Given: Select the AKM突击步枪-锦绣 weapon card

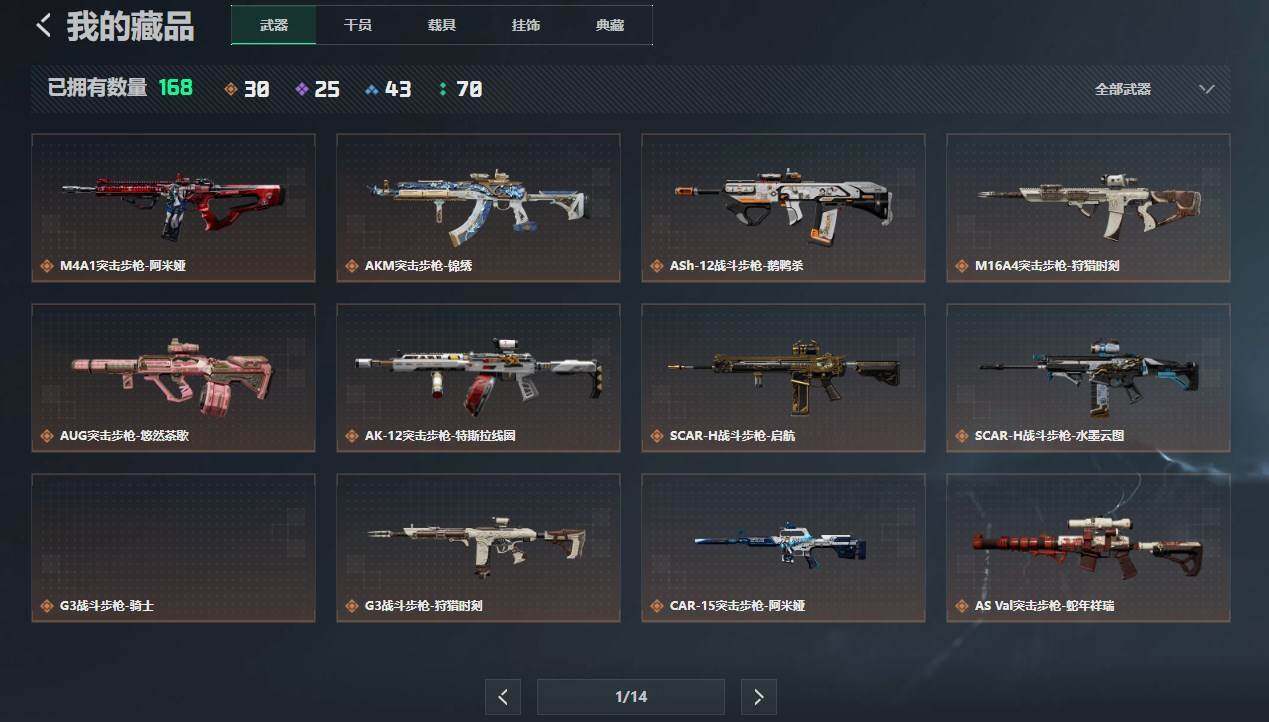Looking at the screenshot, I should click(478, 208).
